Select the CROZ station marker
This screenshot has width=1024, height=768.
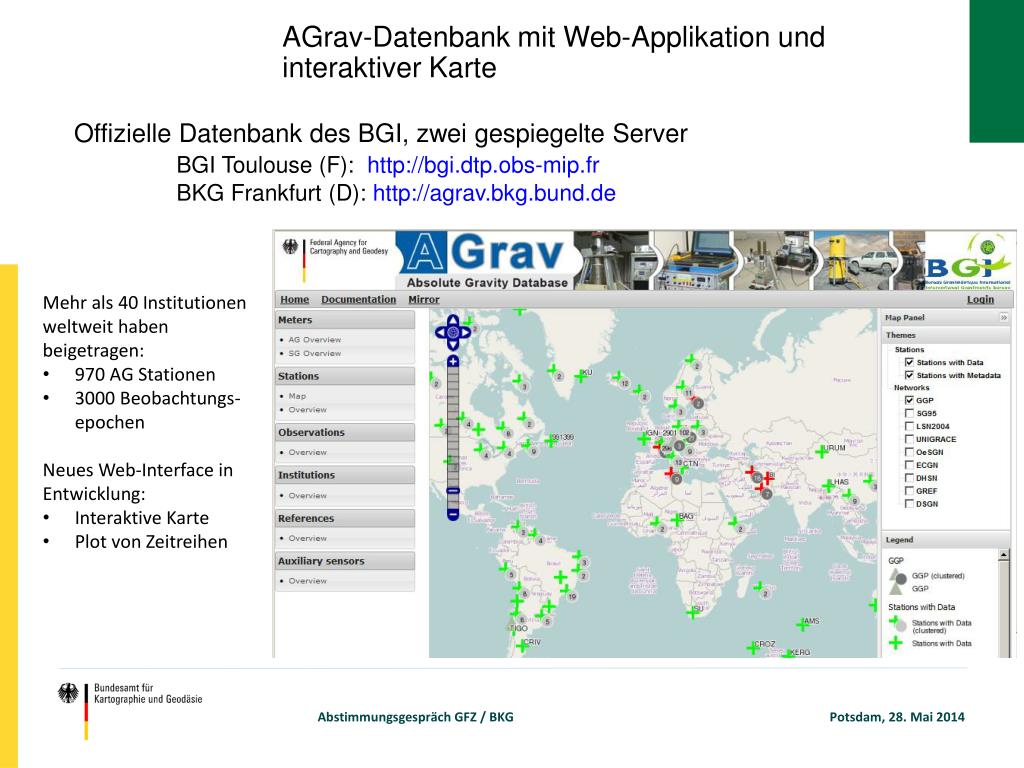point(753,648)
